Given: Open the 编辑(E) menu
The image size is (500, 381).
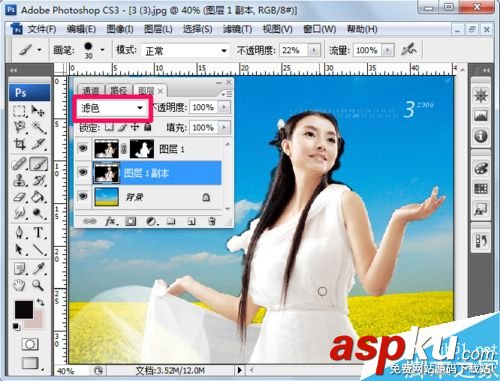Looking at the screenshot, I should click(x=81, y=29).
